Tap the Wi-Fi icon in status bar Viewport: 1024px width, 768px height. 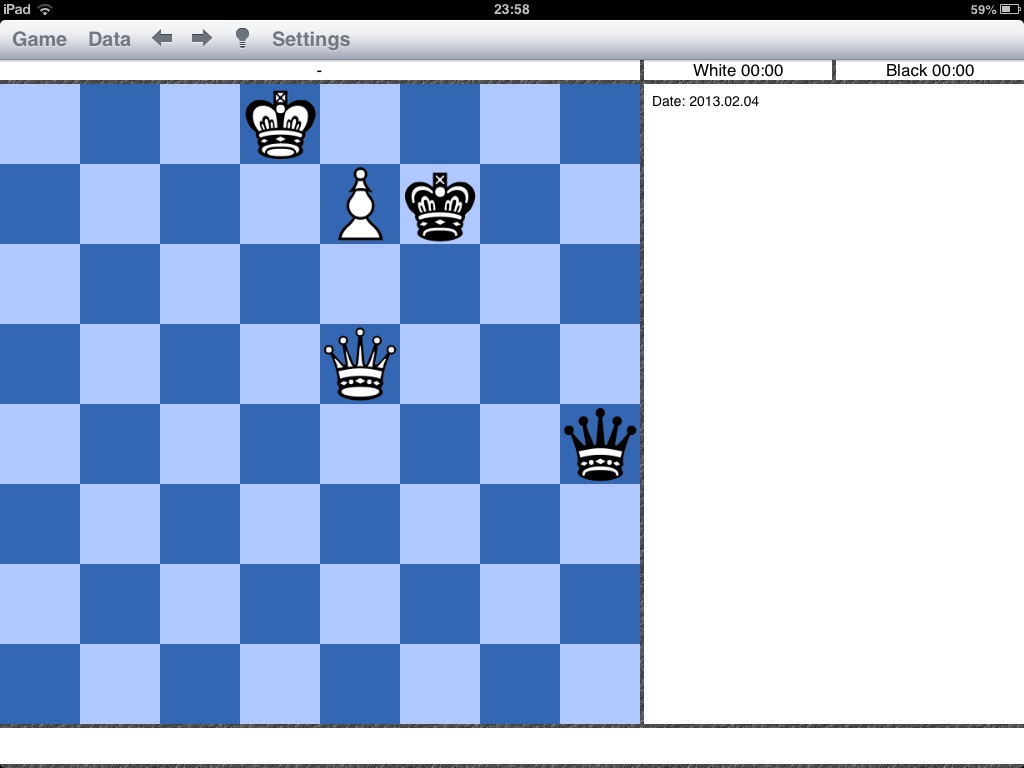45,9
